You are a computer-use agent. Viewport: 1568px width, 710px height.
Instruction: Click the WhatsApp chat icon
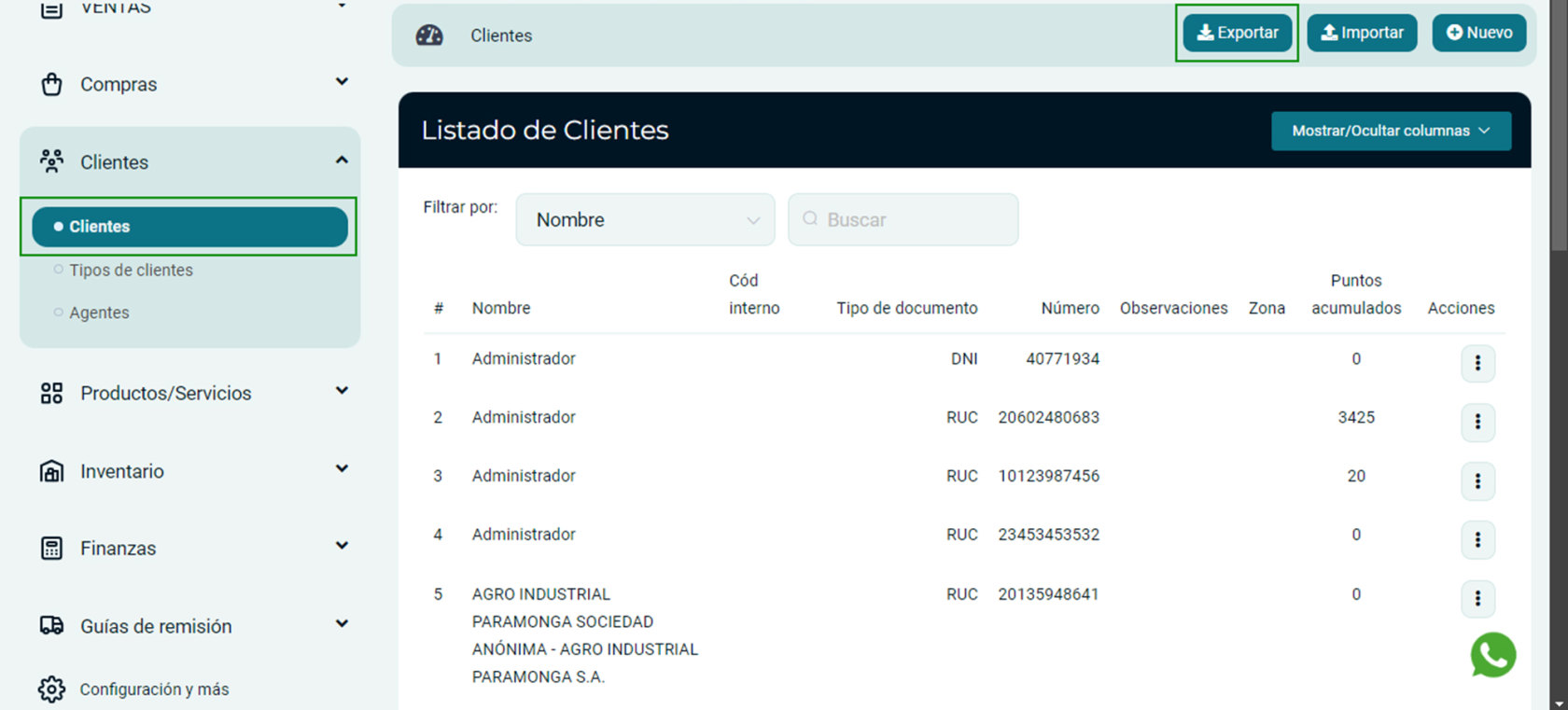coord(1492,655)
